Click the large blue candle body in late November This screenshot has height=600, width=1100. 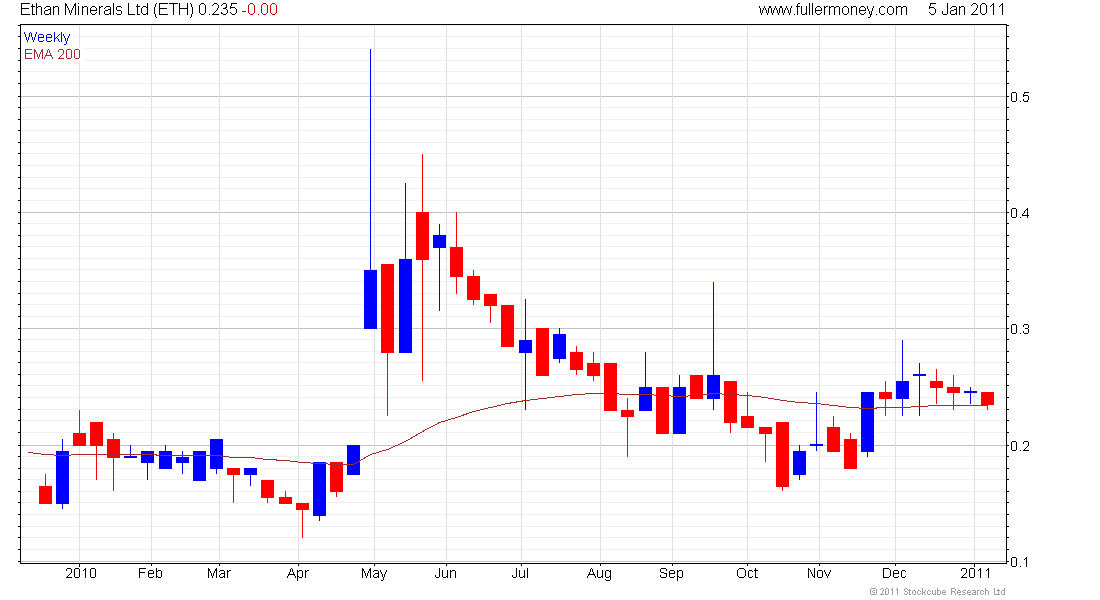[868, 422]
